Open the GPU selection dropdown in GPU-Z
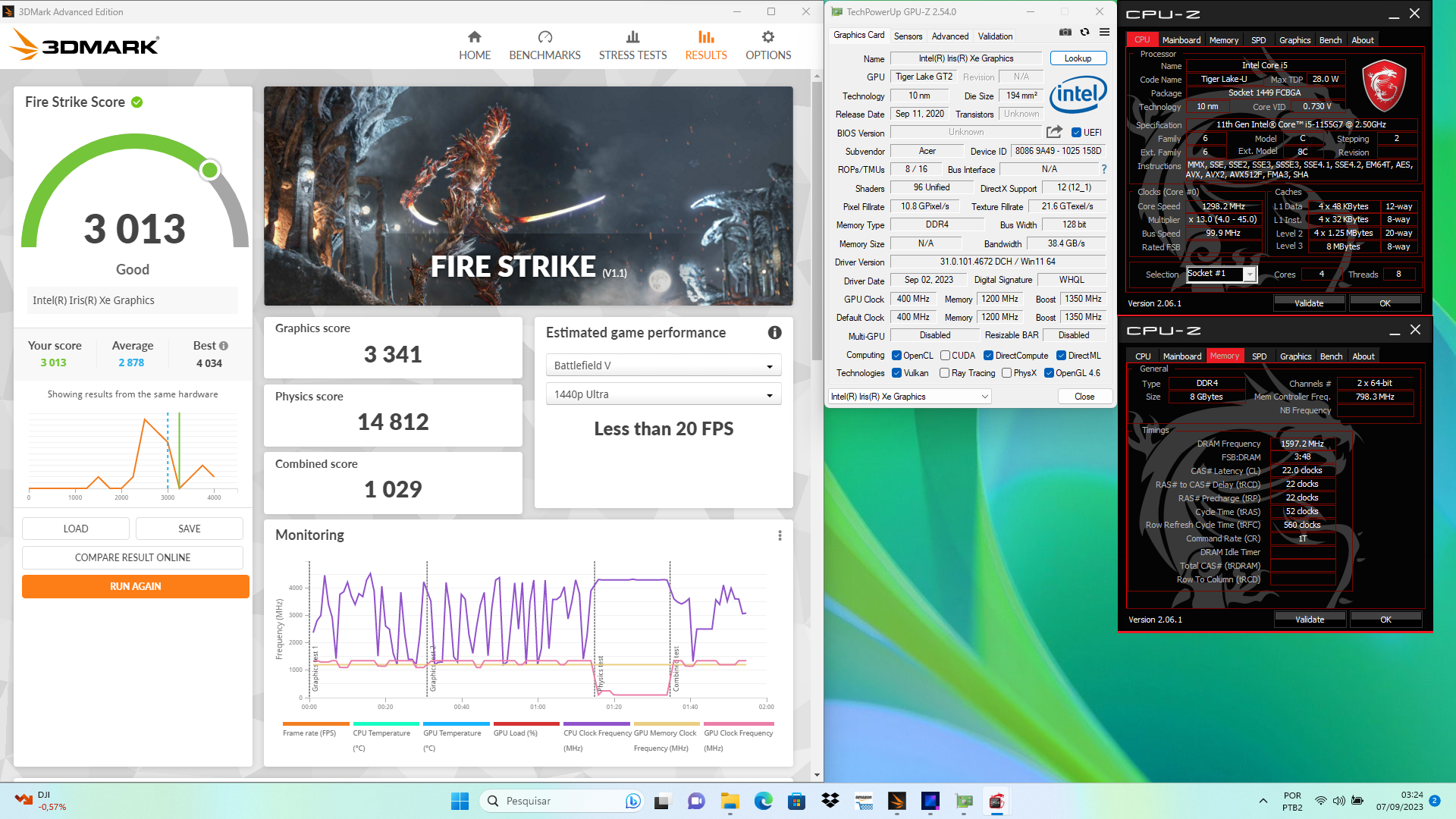 click(909, 397)
